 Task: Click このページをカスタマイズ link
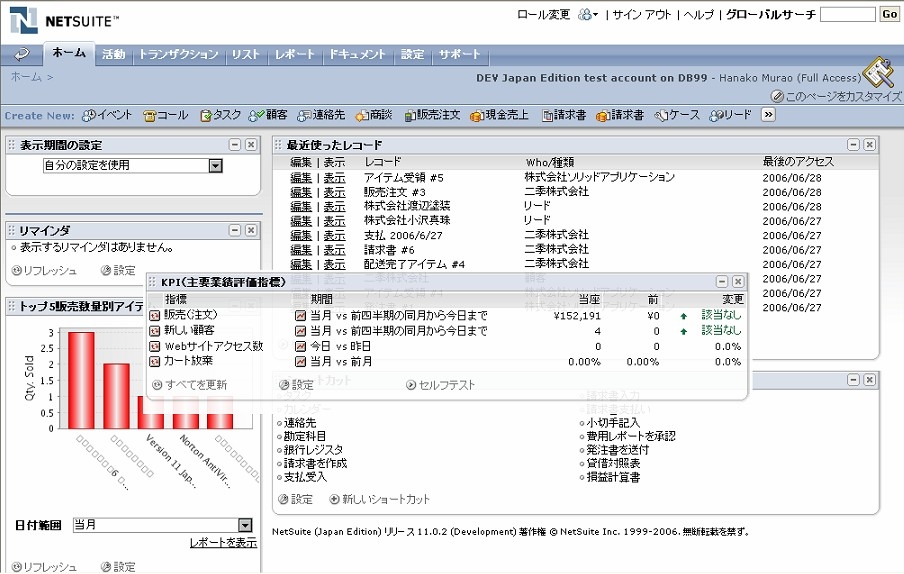pos(837,96)
